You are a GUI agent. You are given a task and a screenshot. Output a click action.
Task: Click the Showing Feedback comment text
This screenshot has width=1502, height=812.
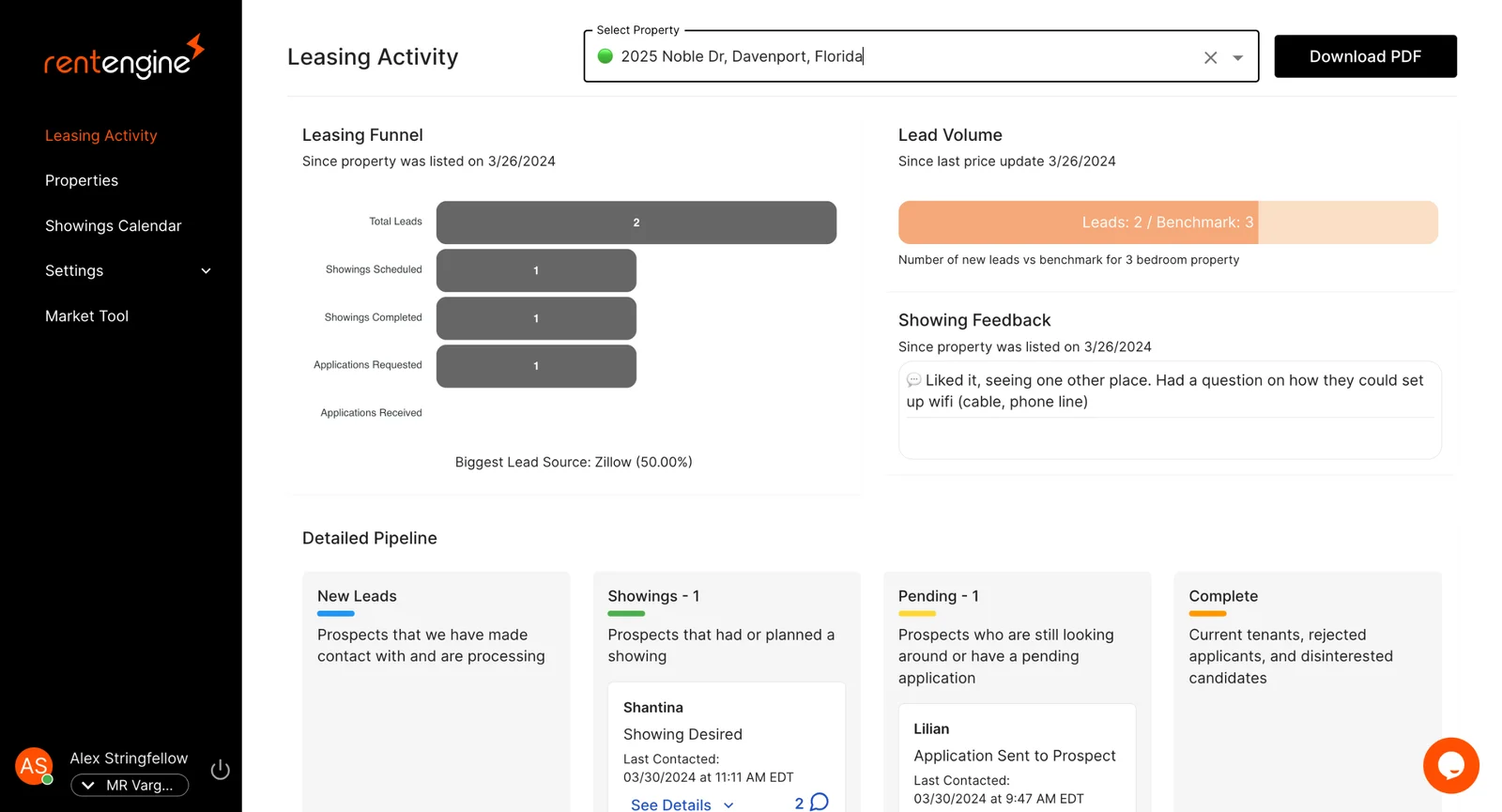pos(1165,391)
